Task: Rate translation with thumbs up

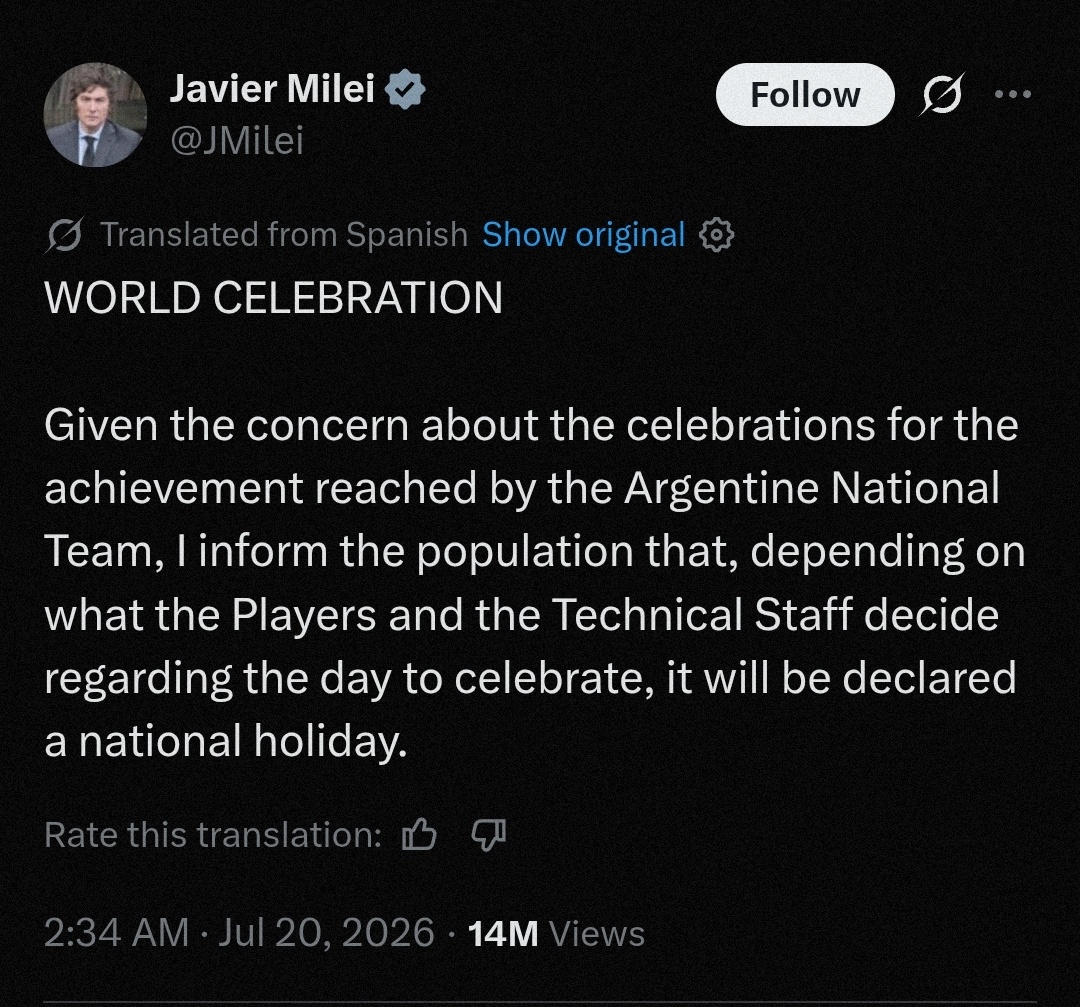Action: click(x=419, y=835)
